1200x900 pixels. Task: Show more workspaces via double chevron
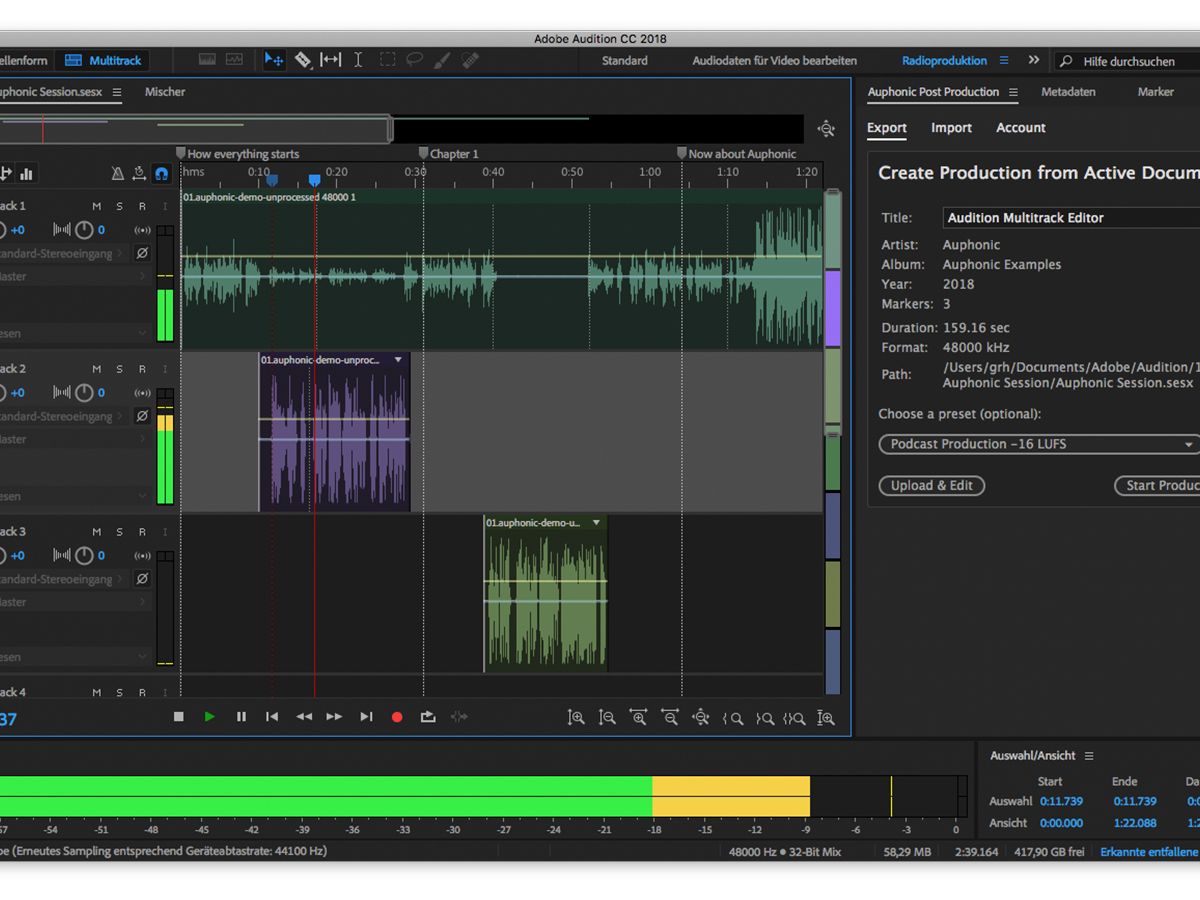pyautogui.click(x=1033, y=60)
